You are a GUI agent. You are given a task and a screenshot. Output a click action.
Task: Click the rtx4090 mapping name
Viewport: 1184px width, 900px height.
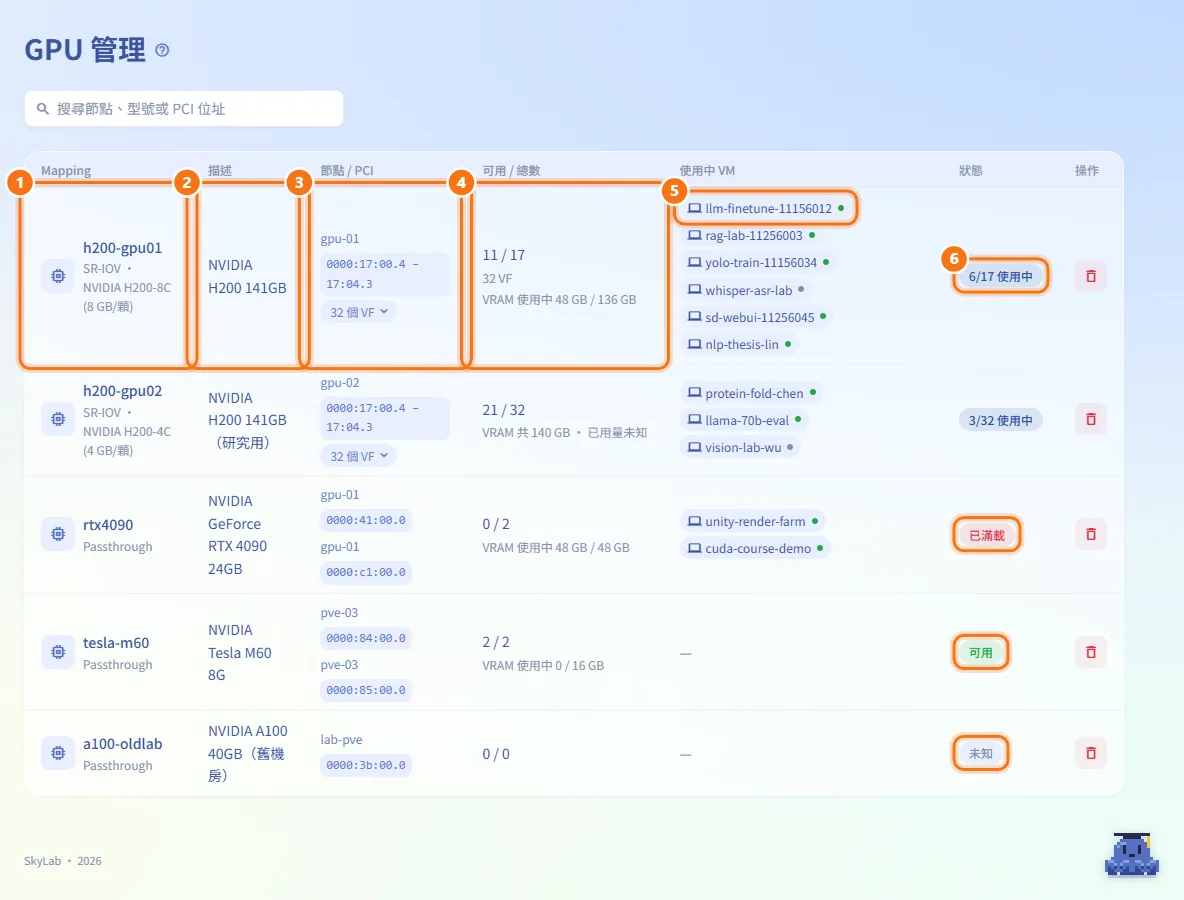point(108,525)
